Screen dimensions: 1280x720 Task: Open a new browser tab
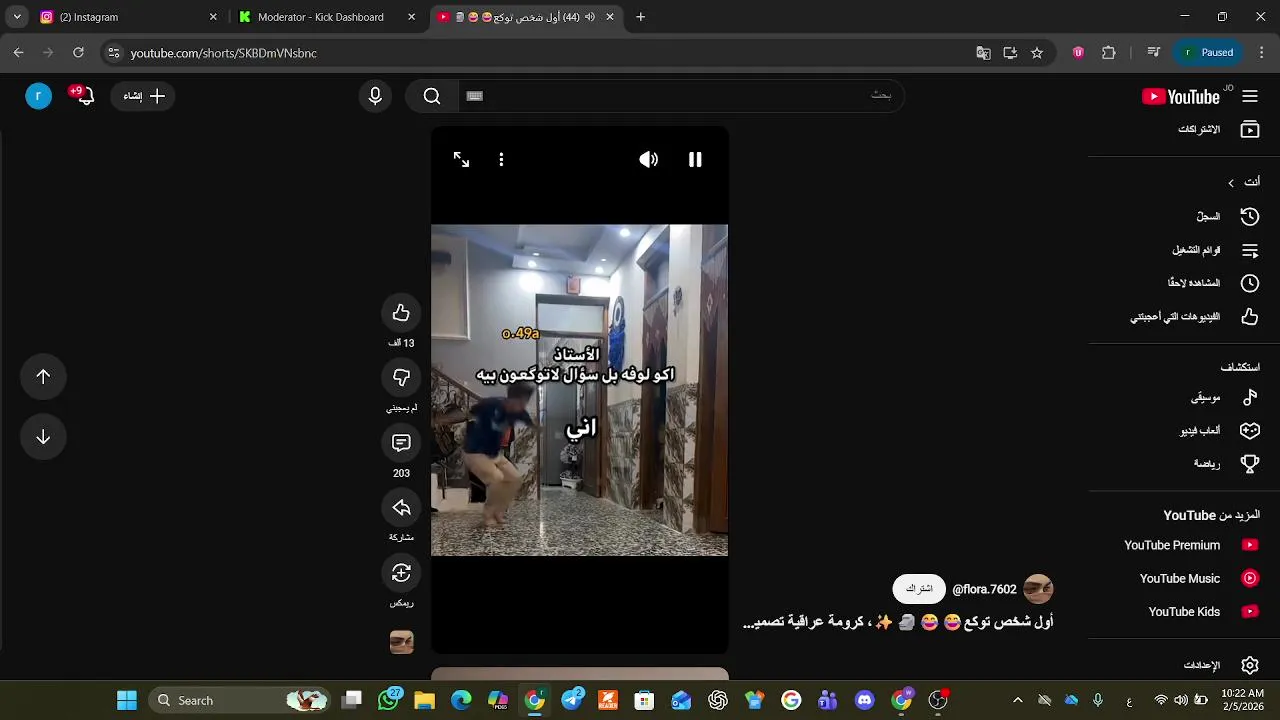coord(641,17)
